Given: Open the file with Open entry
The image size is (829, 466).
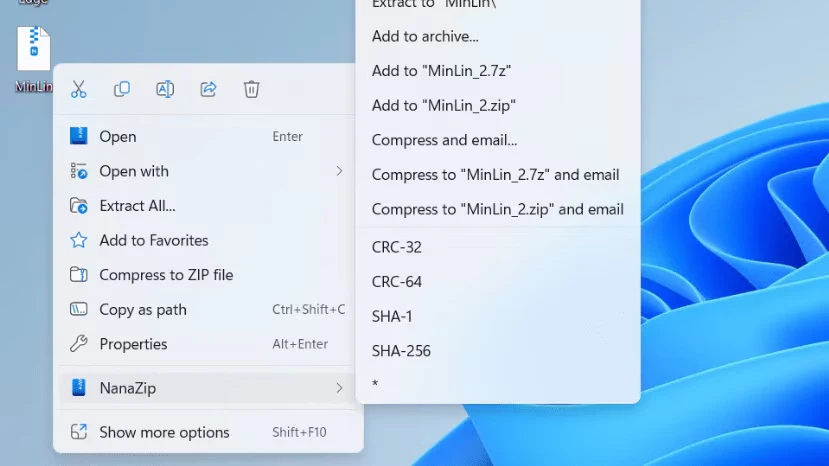Looking at the screenshot, I should pyautogui.click(x=118, y=137).
